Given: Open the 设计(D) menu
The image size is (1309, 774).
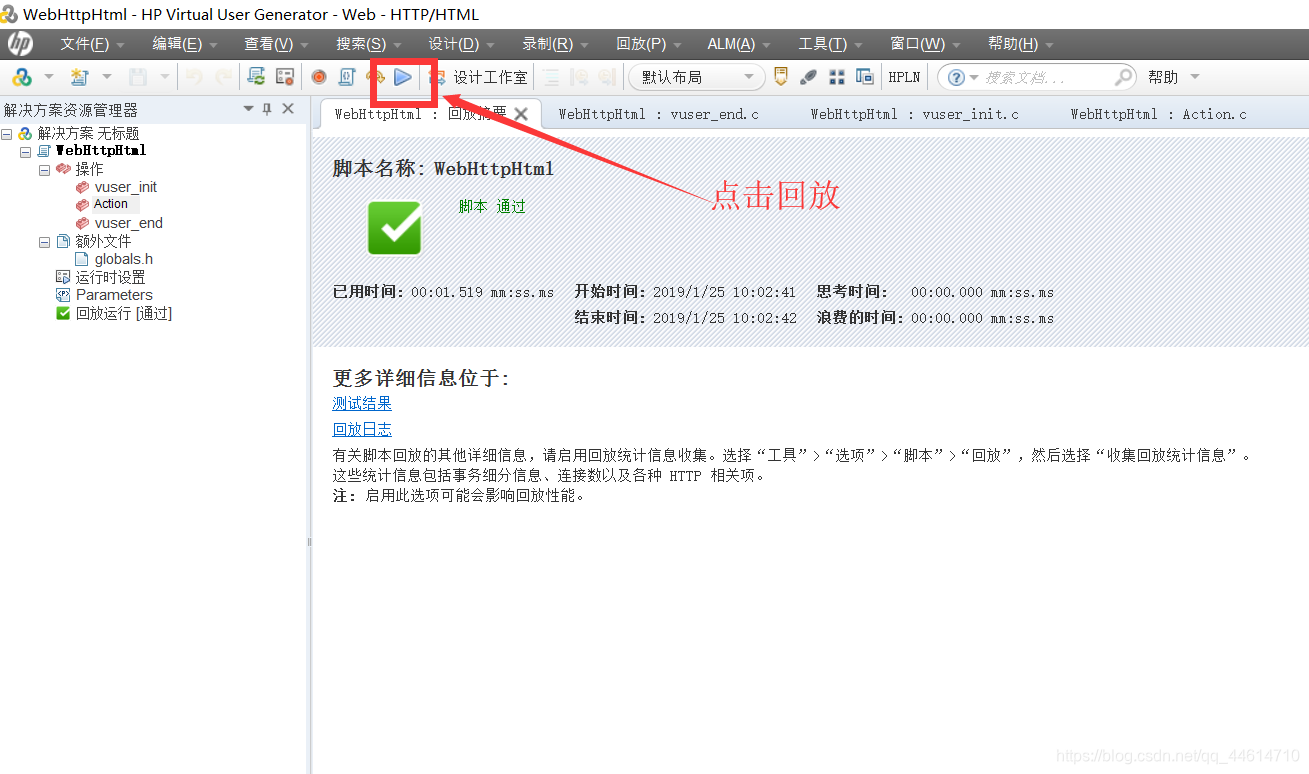Looking at the screenshot, I should coord(461,44).
